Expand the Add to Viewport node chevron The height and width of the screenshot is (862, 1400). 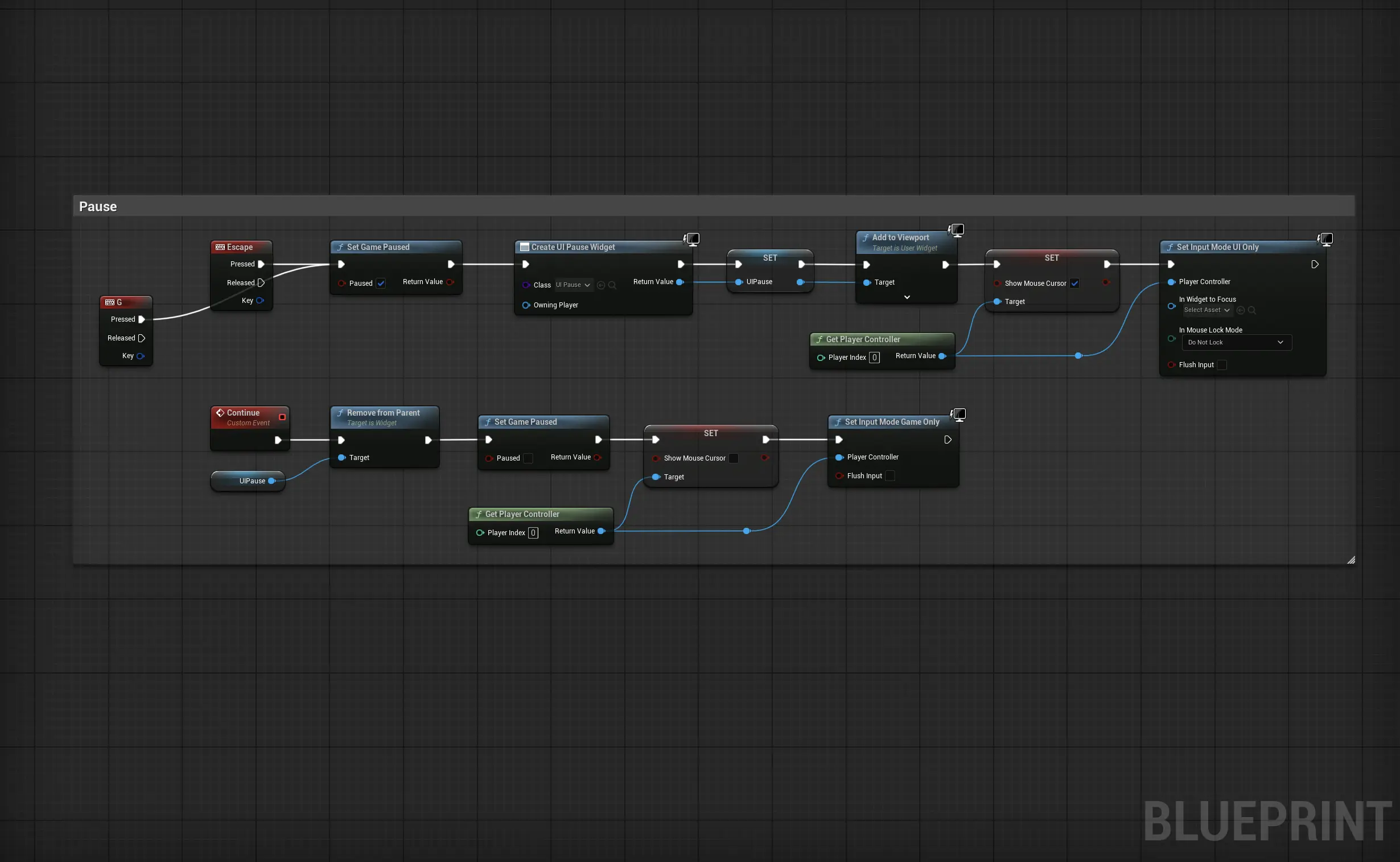[x=907, y=297]
